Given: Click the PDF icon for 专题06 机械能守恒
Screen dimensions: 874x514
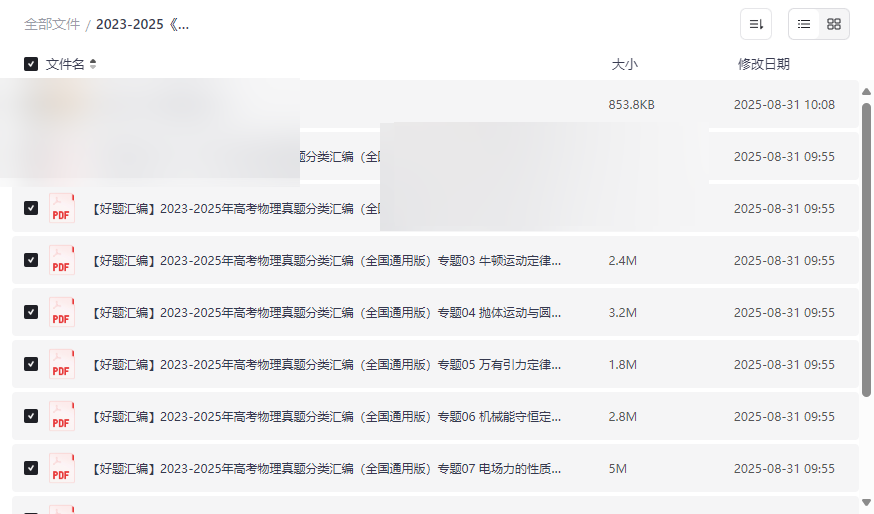Looking at the screenshot, I should pos(62,417).
